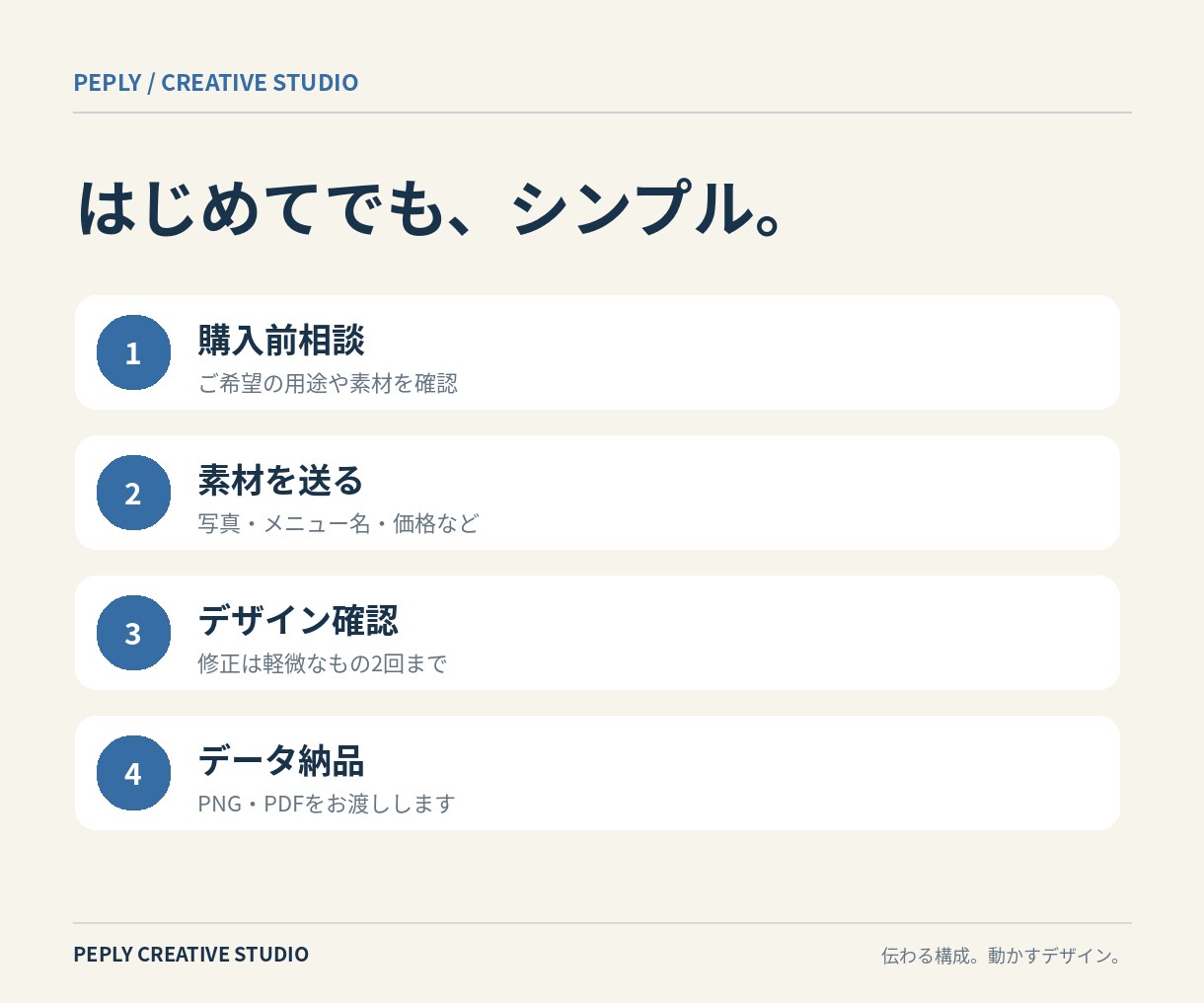Image resolution: width=1204 pixels, height=1003 pixels.
Task: Click the footer PEPLY CREATIVE STUDIO text
Action: point(191,955)
